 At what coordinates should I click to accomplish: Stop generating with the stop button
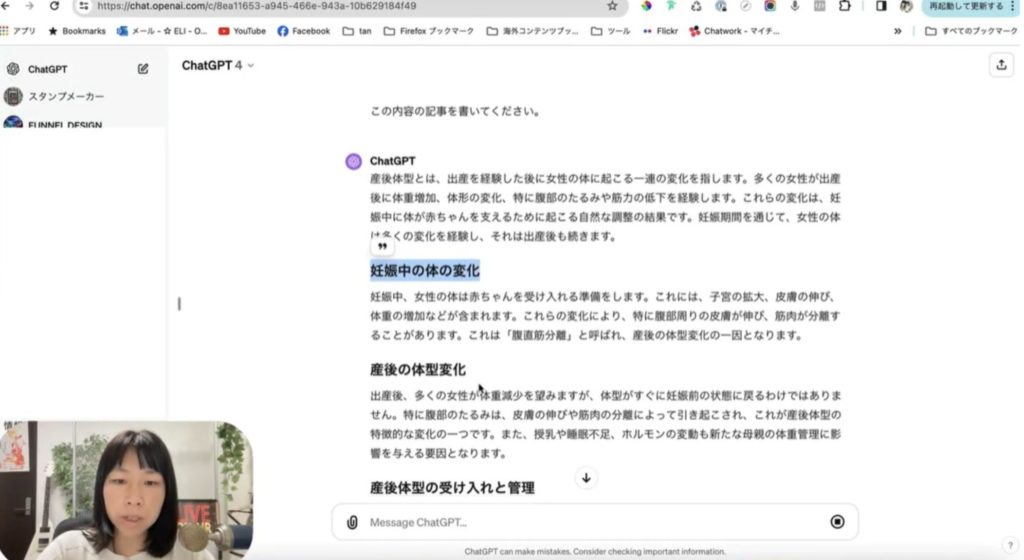coord(837,521)
